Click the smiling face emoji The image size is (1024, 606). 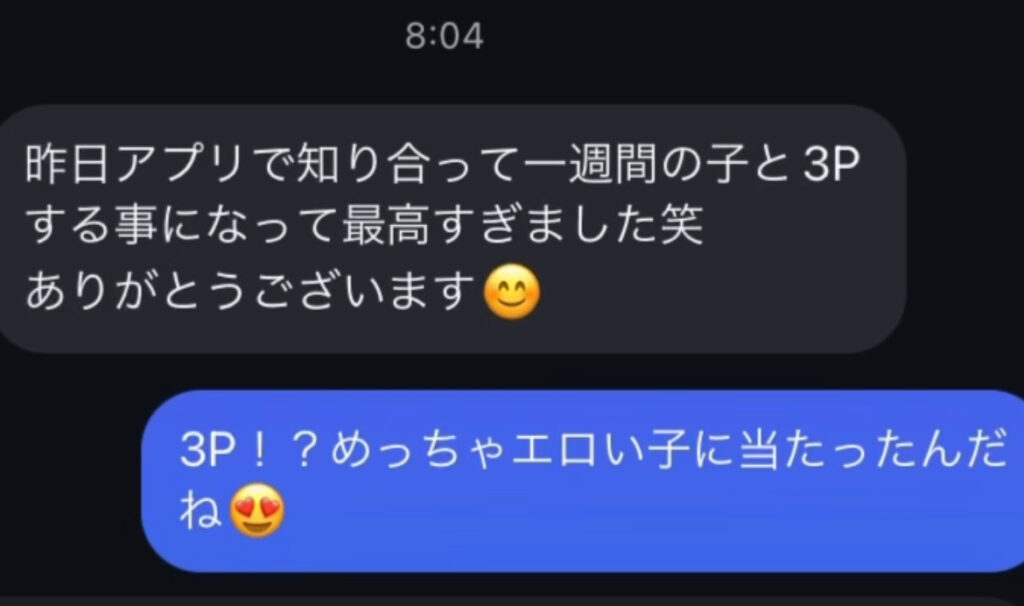tap(512, 292)
